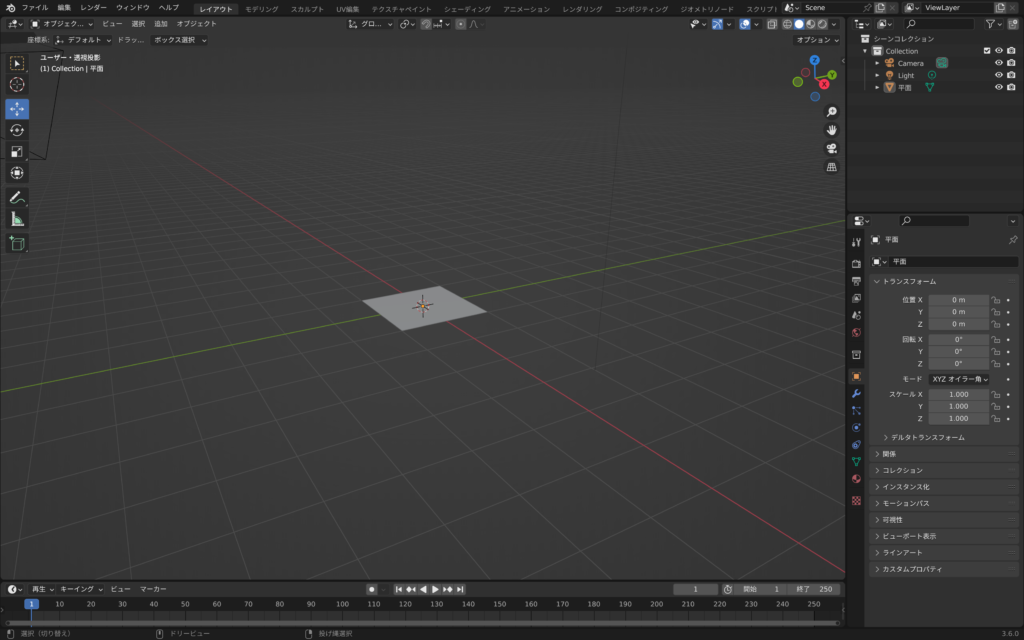Image resolution: width=1024 pixels, height=640 pixels.
Task: Switch to the モデリング workspace tab
Action: [x=261, y=9]
